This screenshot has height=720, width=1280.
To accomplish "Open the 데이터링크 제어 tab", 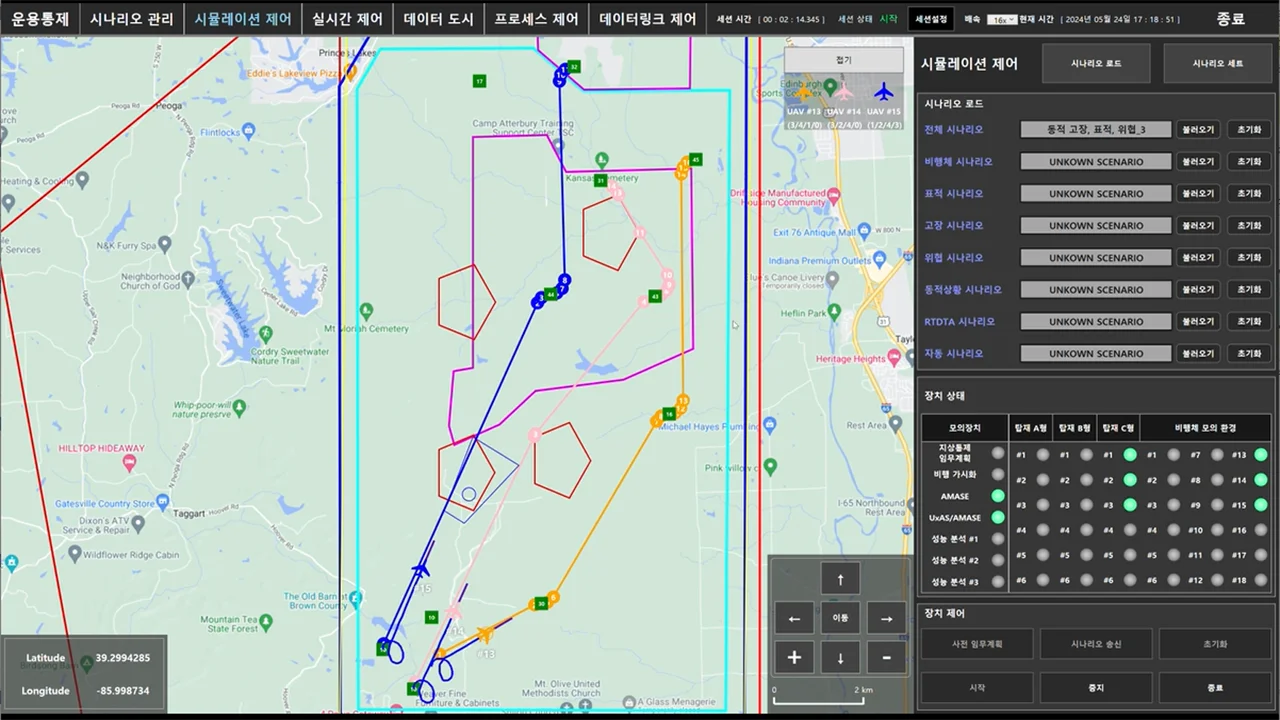I will point(647,19).
